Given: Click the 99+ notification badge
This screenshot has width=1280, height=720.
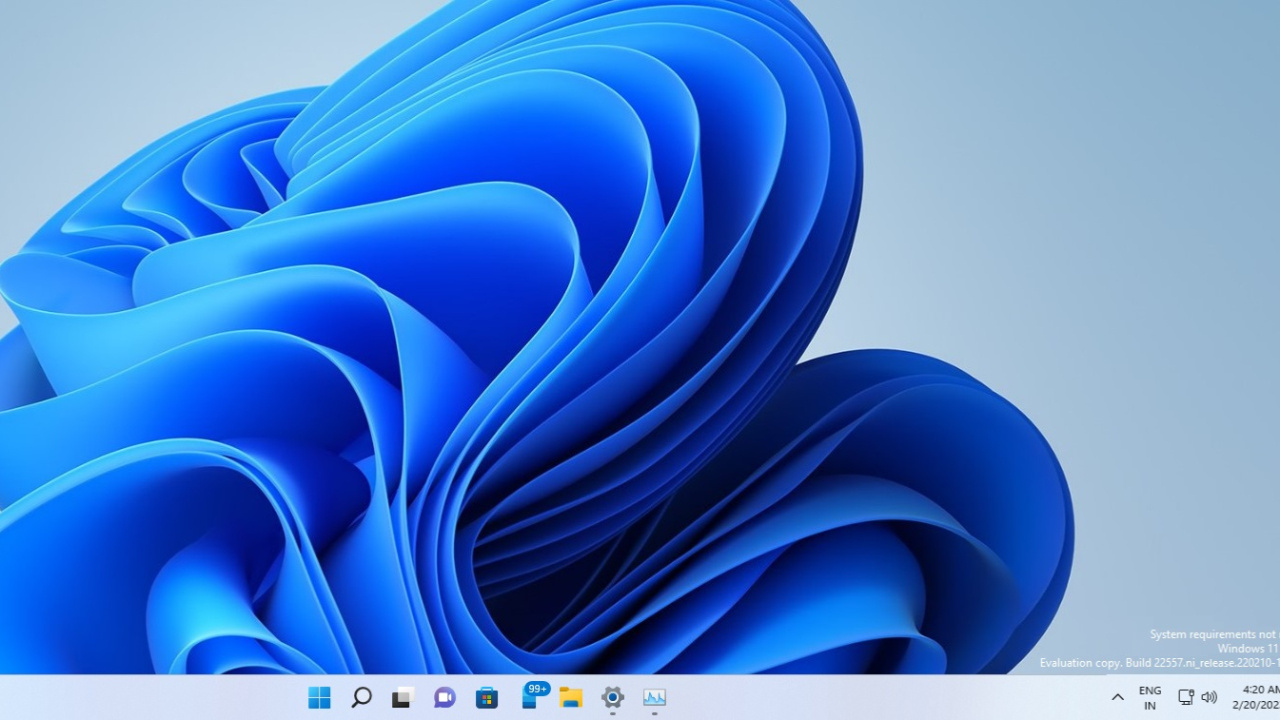Looking at the screenshot, I should click(x=538, y=688).
